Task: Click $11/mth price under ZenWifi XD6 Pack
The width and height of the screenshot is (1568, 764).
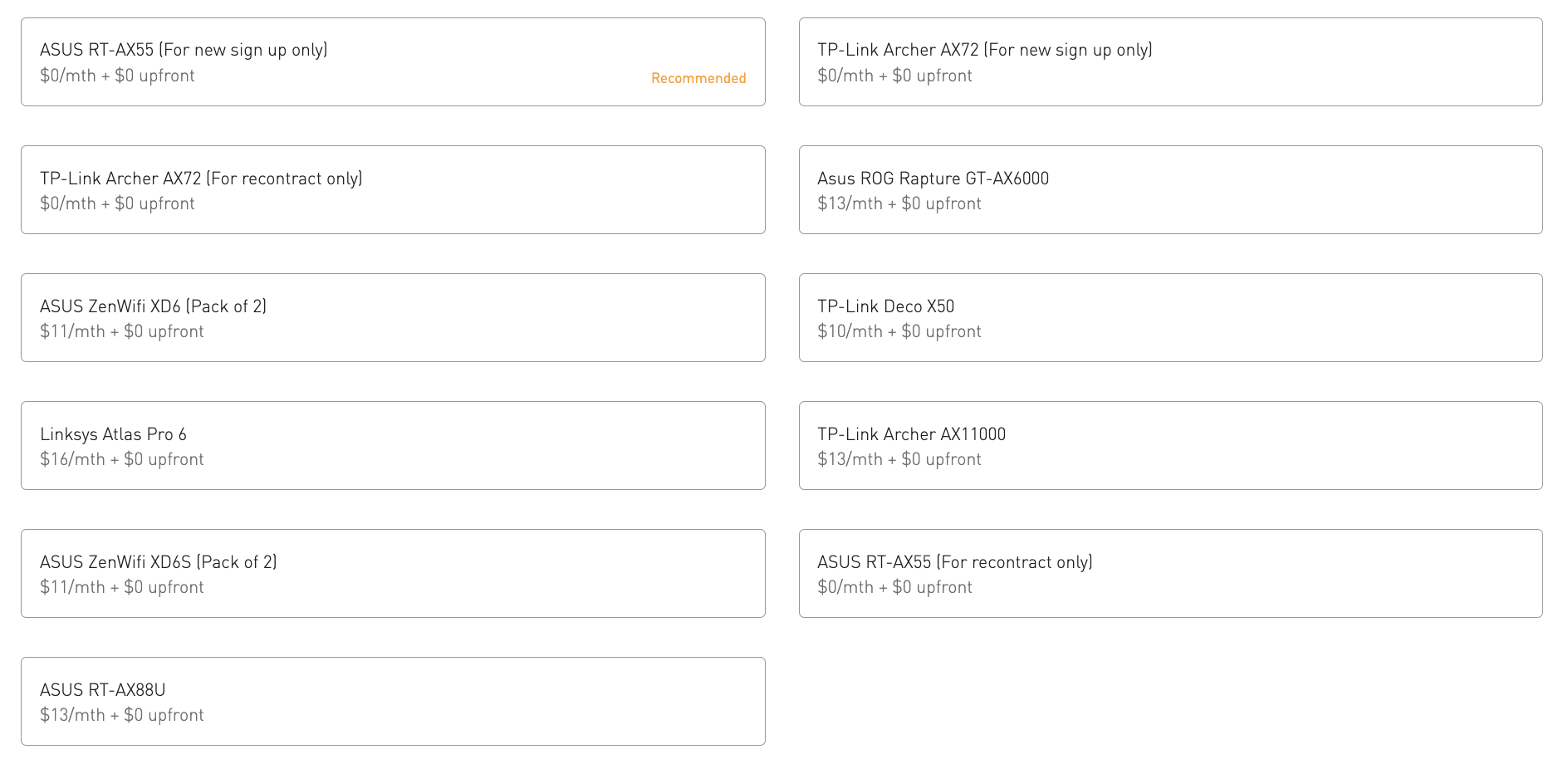Action: [x=122, y=331]
